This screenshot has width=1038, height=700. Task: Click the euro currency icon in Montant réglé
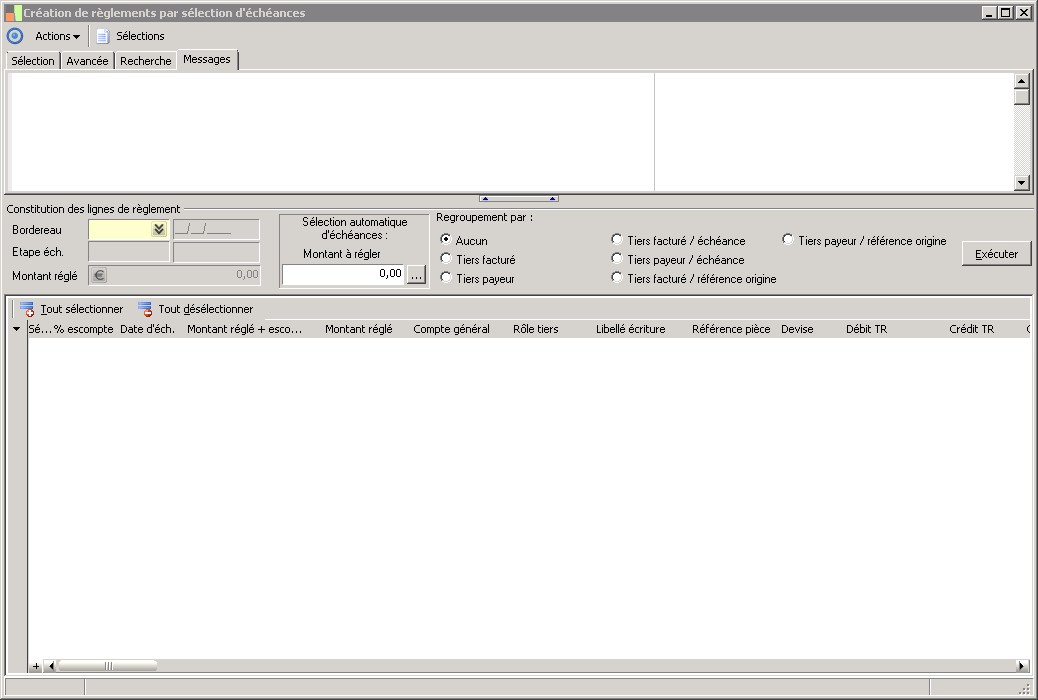click(99, 275)
